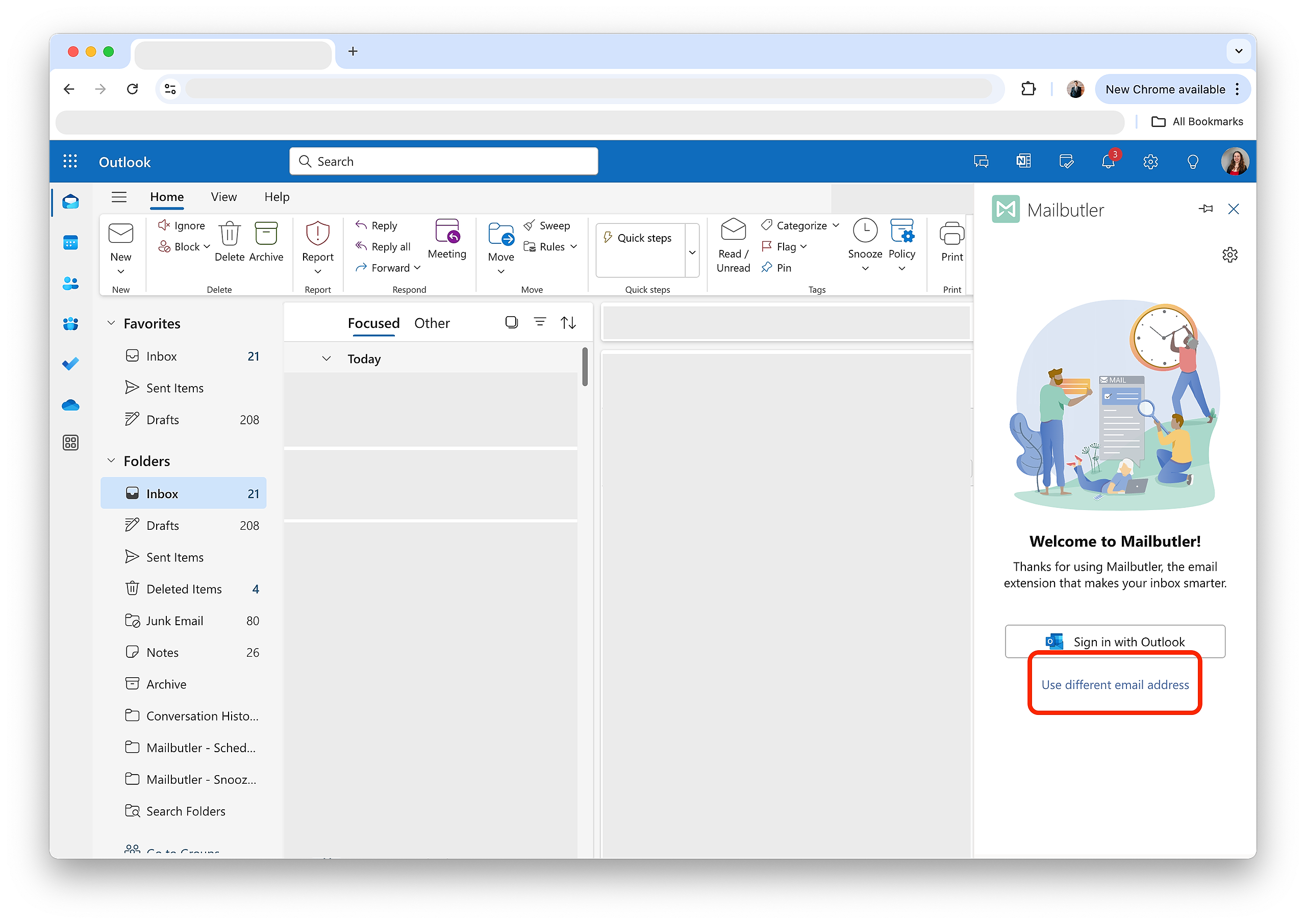
Task: Select the Other inbox tab
Action: pyautogui.click(x=432, y=323)
